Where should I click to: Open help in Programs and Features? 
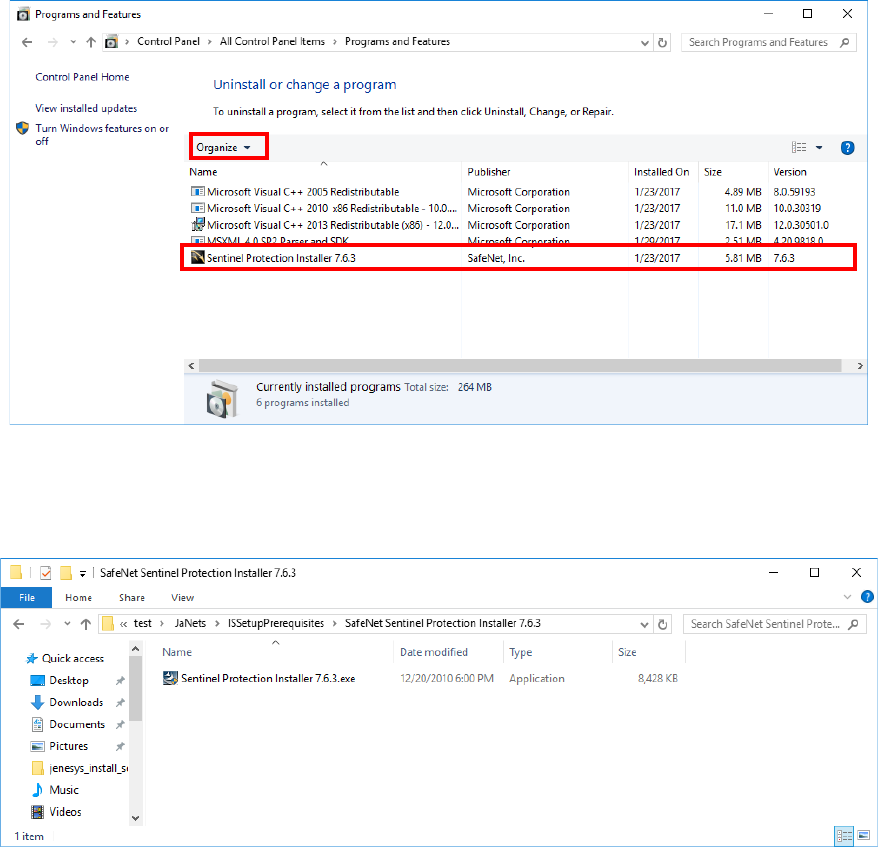point(847,148)
